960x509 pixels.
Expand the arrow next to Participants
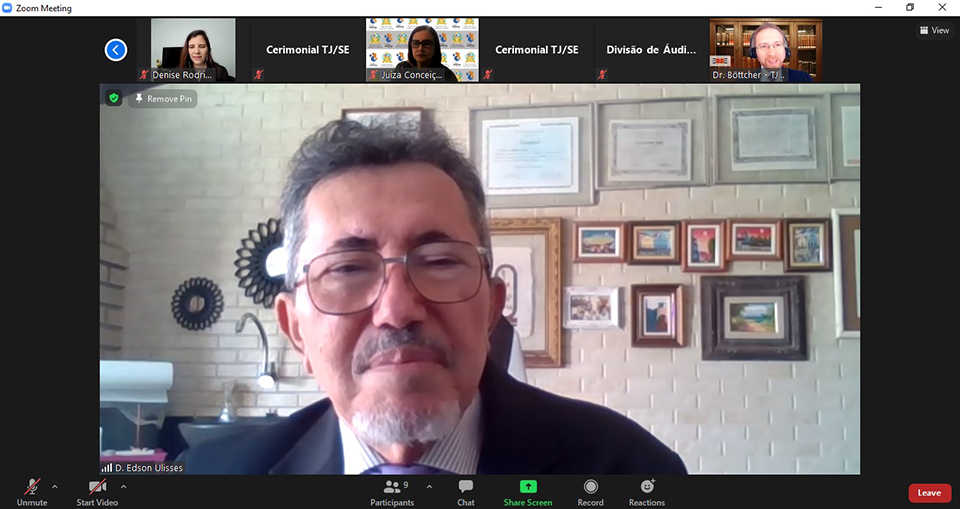tap(429, 487)
